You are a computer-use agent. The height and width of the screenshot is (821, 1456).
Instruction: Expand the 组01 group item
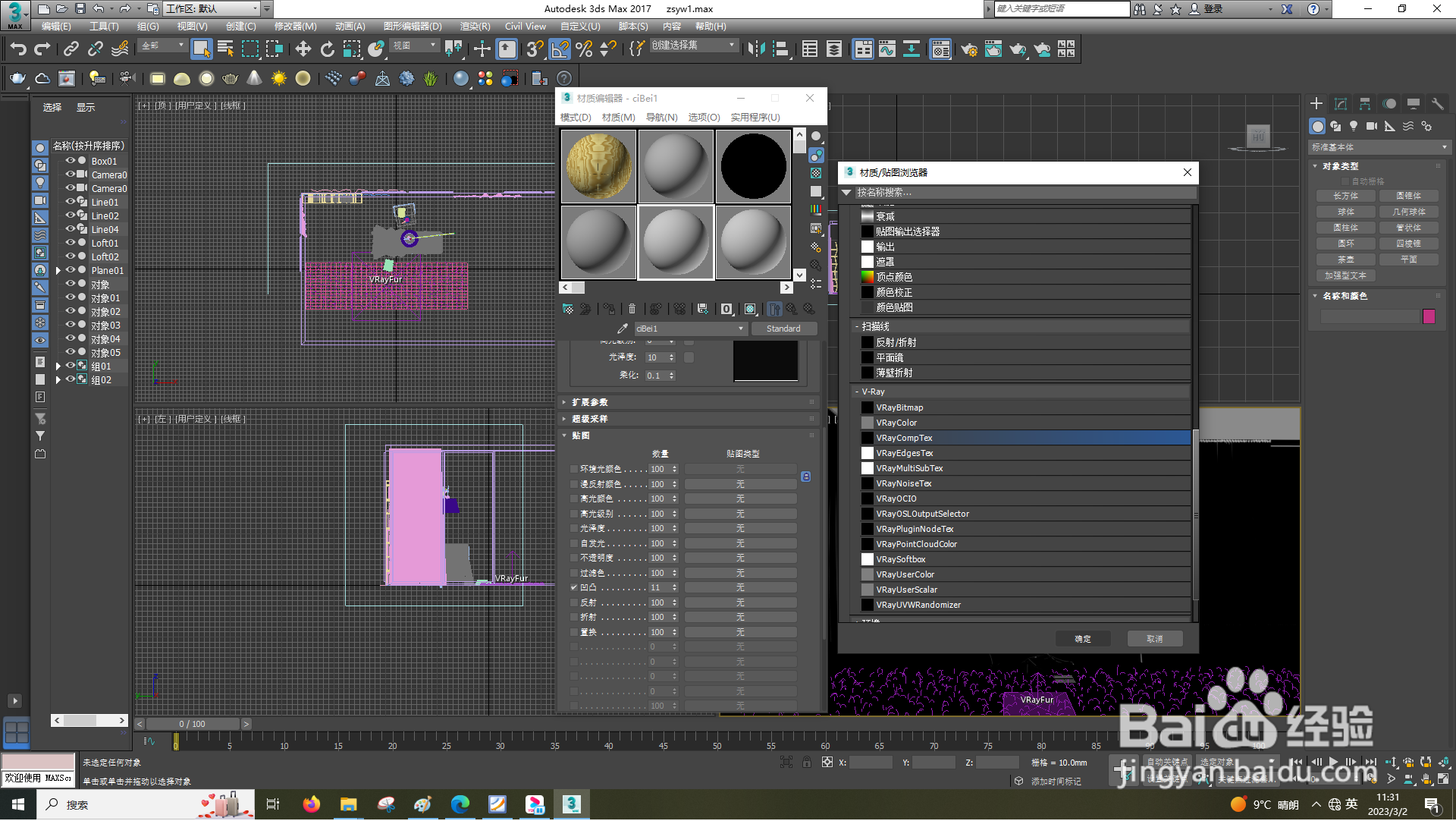point(58,366)
